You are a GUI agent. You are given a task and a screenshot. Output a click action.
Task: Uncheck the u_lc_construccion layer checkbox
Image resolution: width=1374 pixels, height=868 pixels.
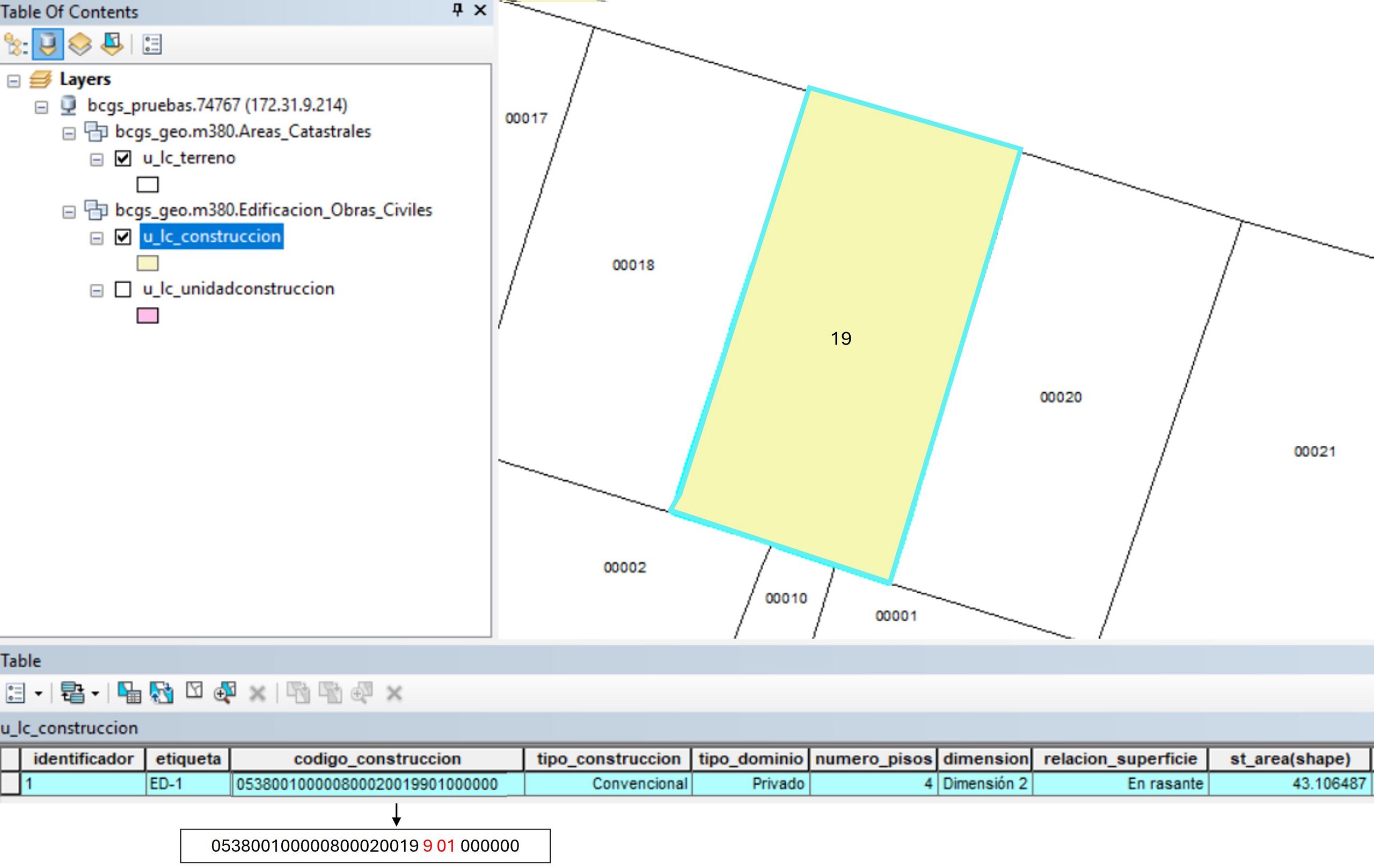[x=123, y=237]
